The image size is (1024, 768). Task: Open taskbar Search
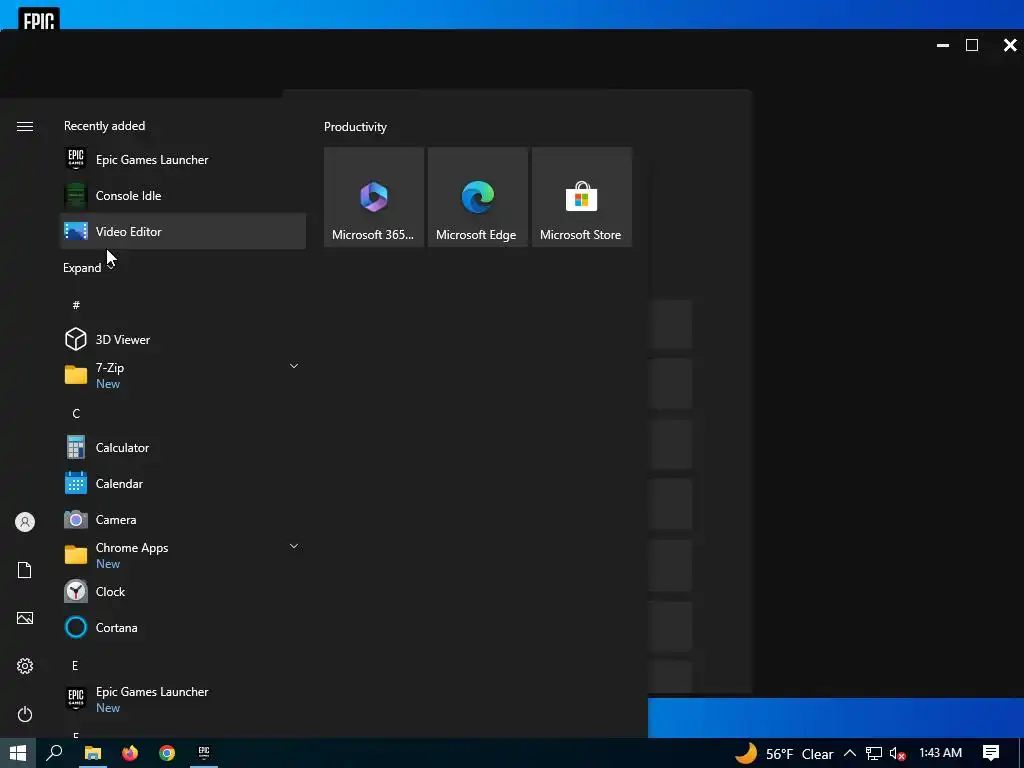tap(54, 753)
